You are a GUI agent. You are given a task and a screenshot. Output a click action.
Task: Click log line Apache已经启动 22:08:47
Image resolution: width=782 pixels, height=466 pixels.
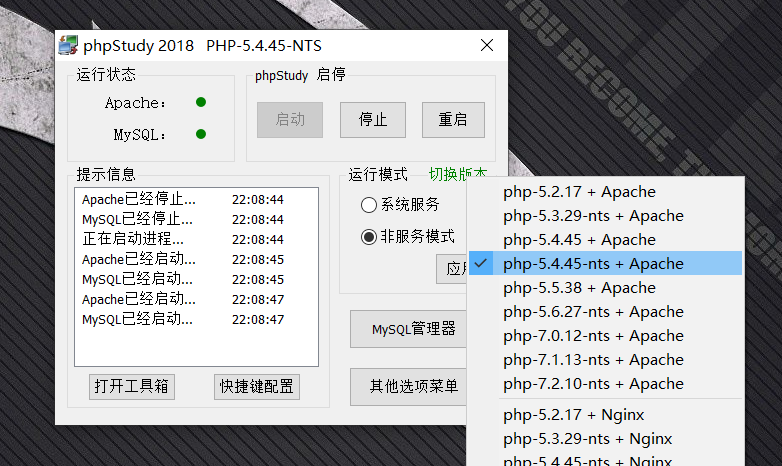(183, 299)
